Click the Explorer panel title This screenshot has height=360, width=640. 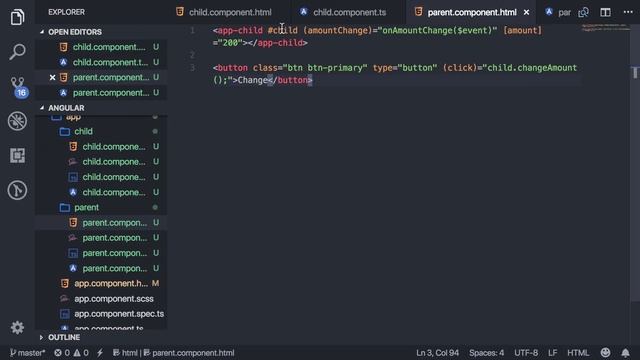pyautogui.click(x=67, y=12)
